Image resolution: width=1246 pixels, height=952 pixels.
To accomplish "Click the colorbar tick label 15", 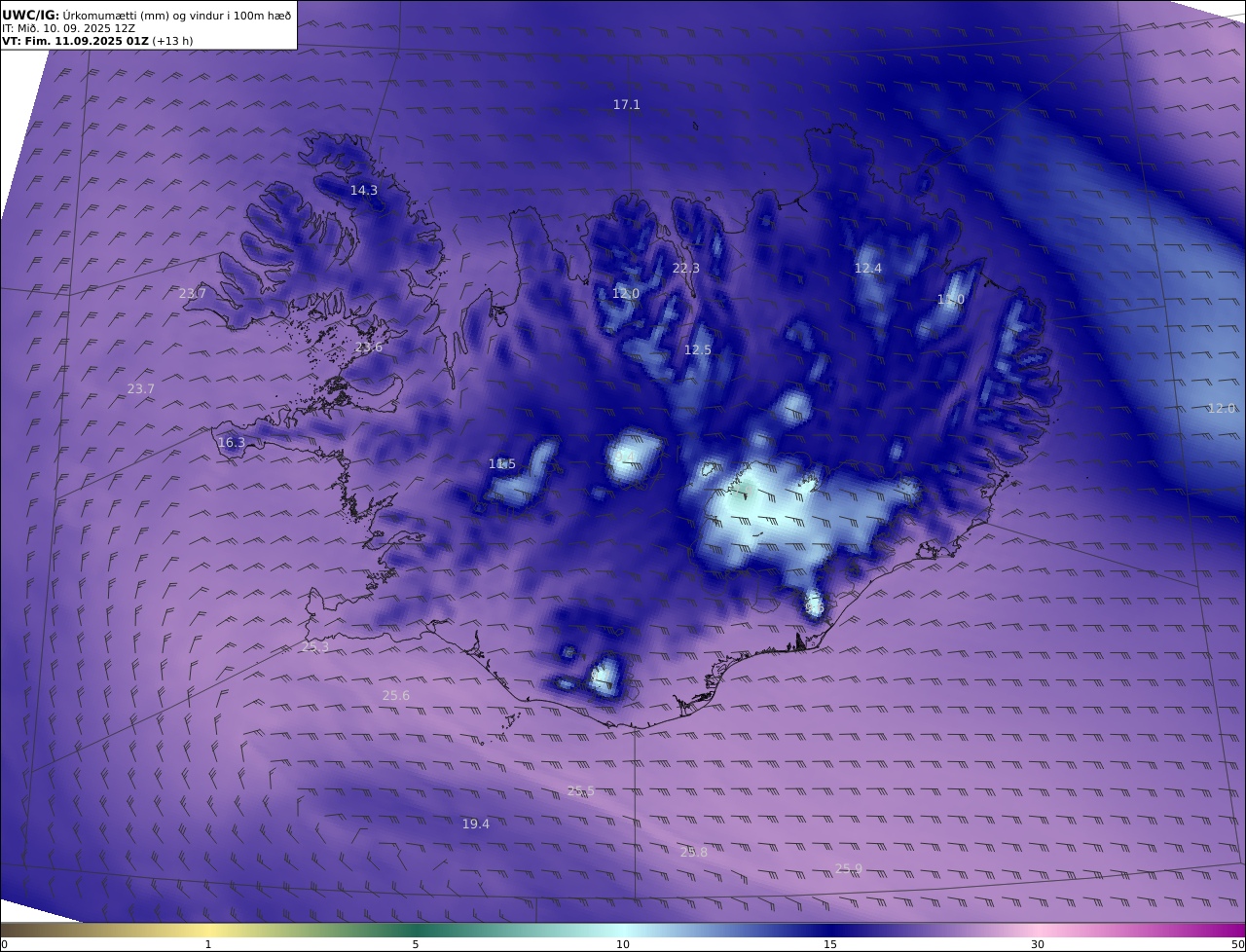I will pos(830,945).
